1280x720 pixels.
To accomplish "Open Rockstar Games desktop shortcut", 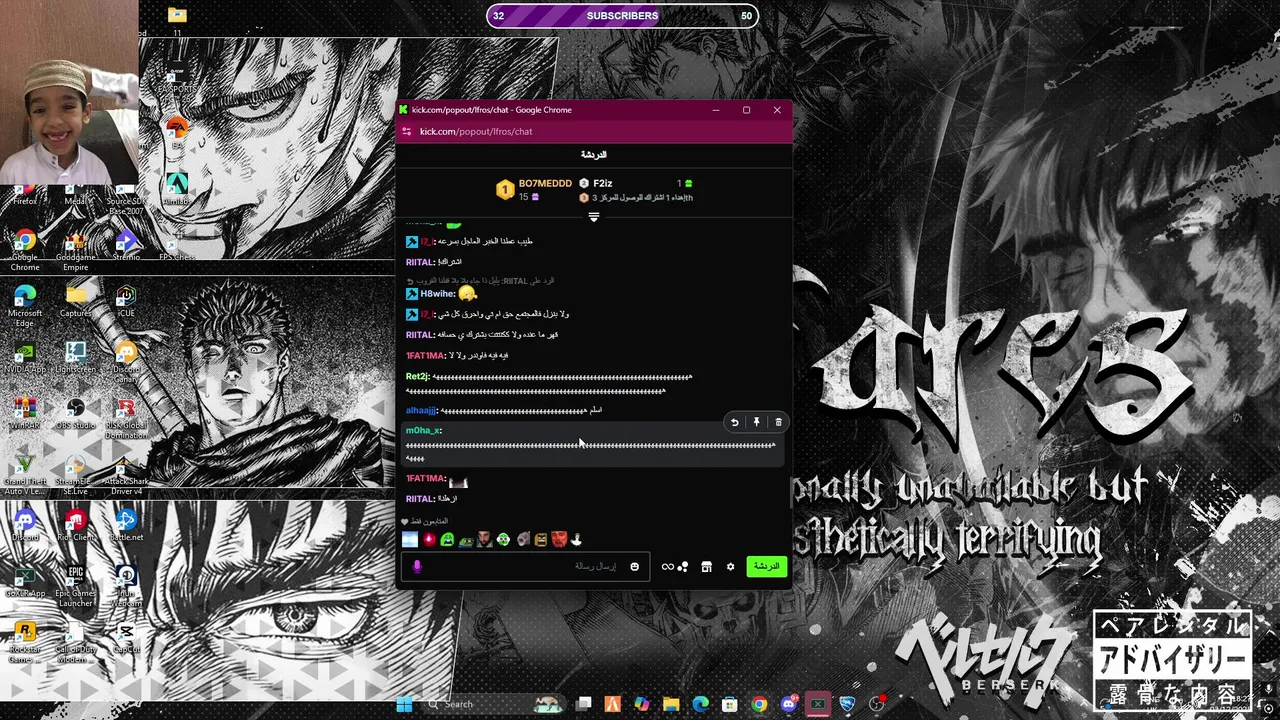I will 25,642.
